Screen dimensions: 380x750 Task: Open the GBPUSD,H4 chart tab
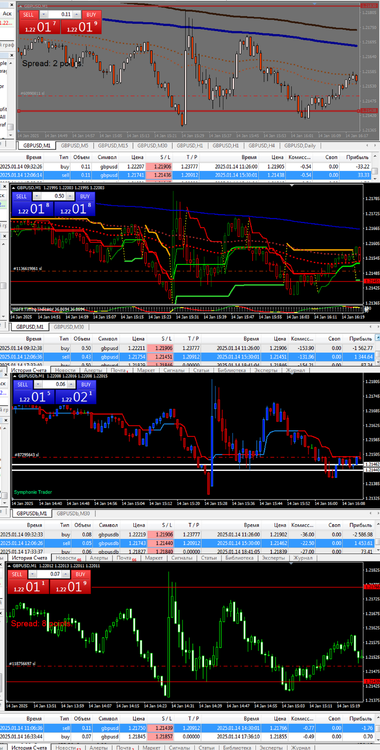tap(262, 145)
